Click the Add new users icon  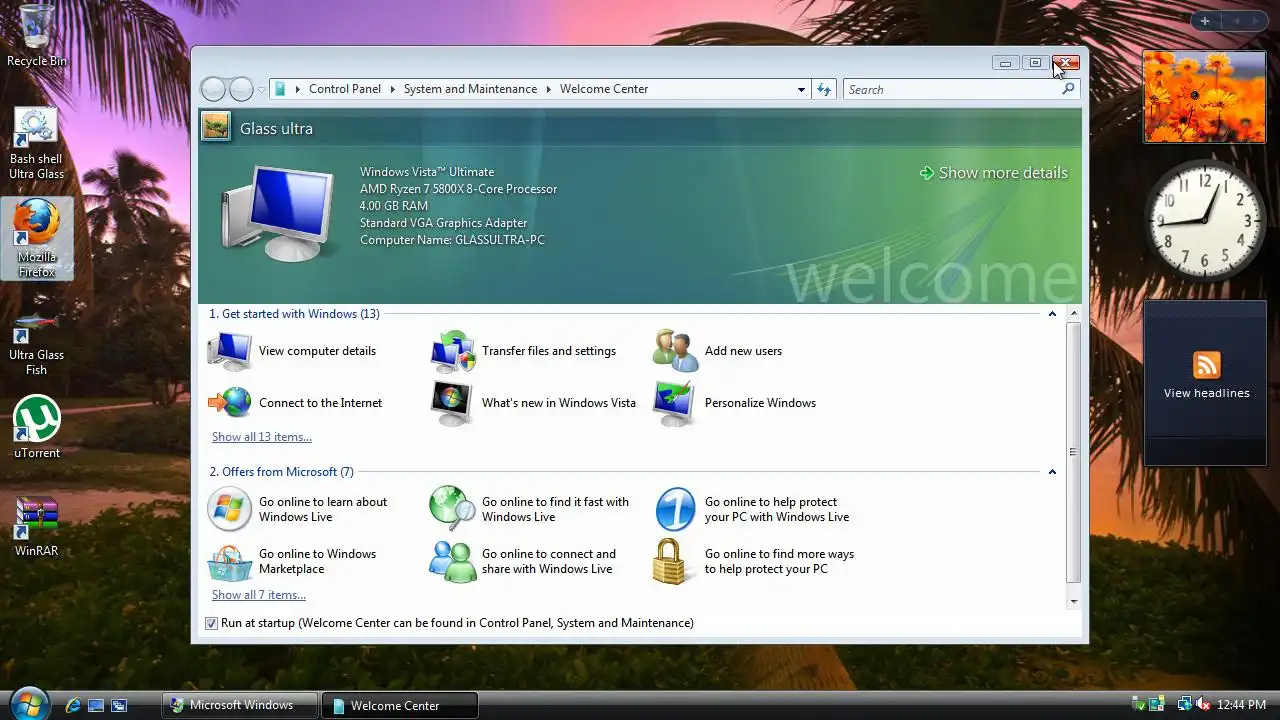pyautogui.click(x=675, y=351)
